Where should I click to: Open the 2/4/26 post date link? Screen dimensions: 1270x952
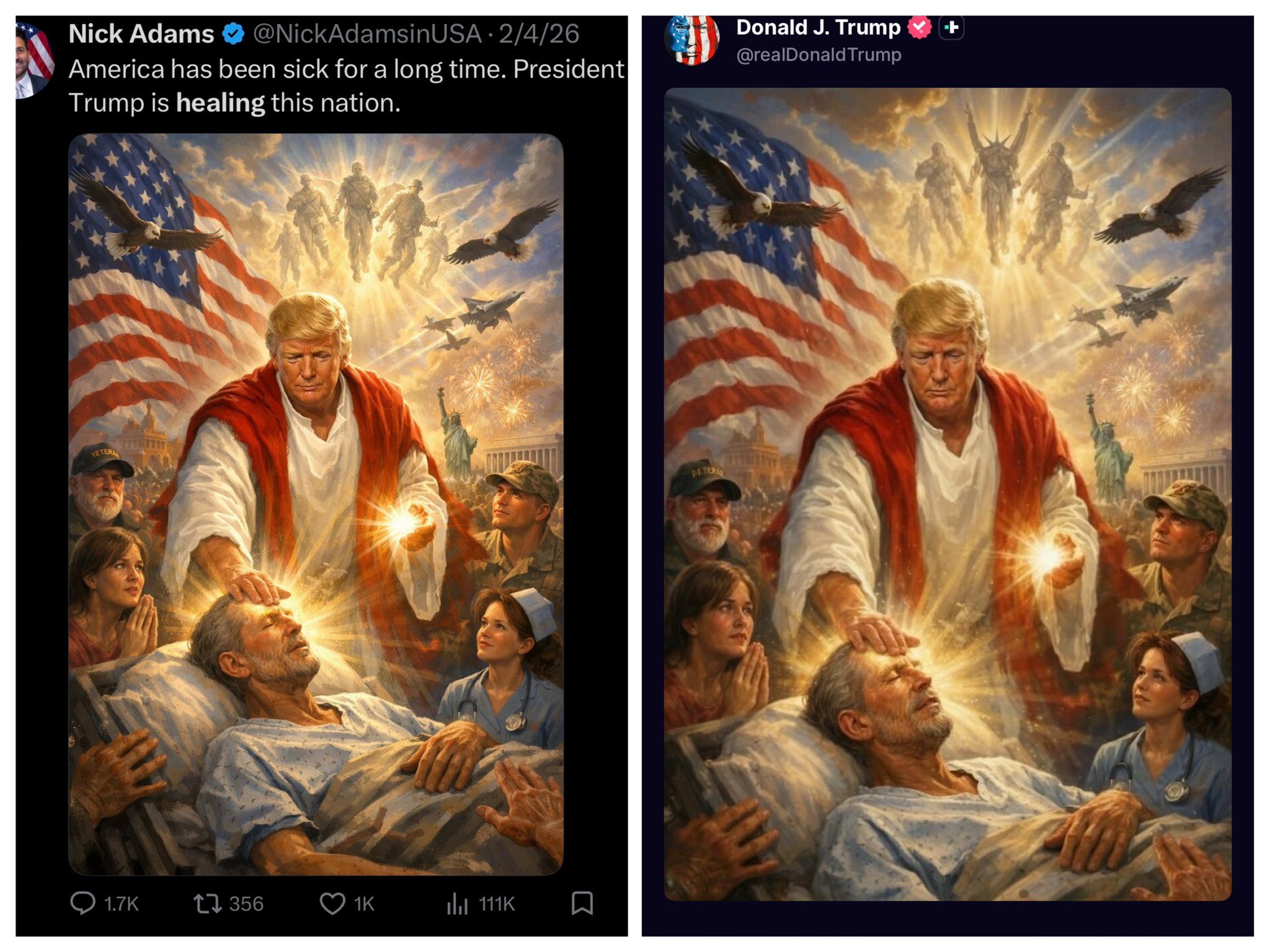coord(539,33)
